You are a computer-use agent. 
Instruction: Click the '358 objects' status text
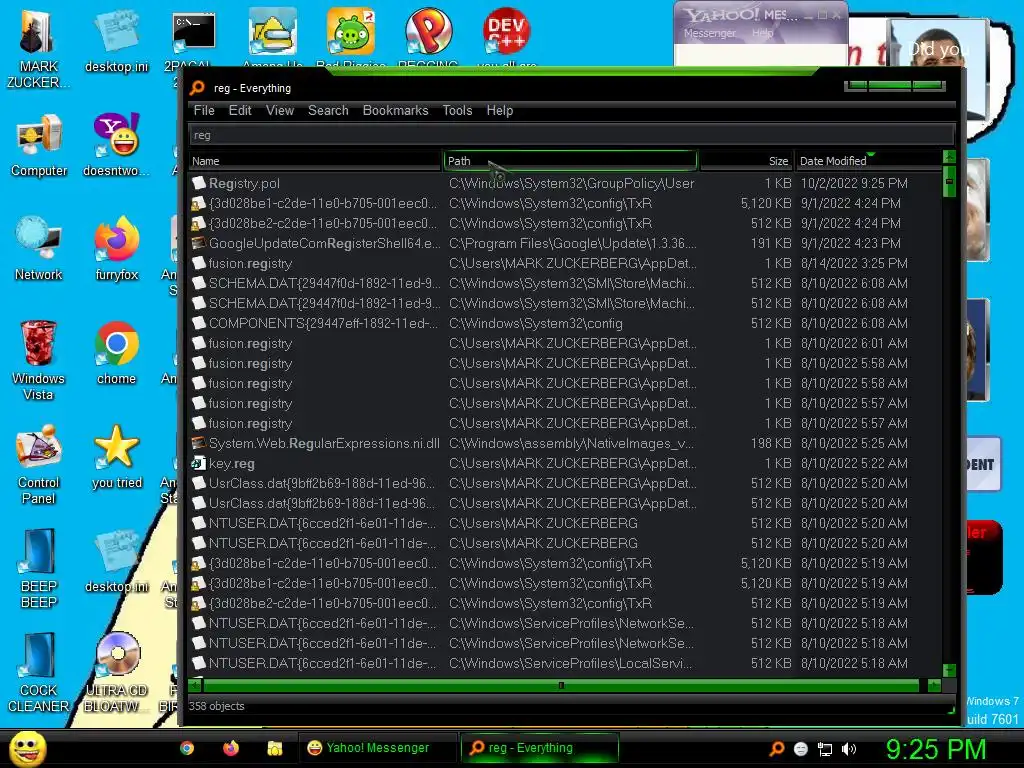click(x=216, y=706)
